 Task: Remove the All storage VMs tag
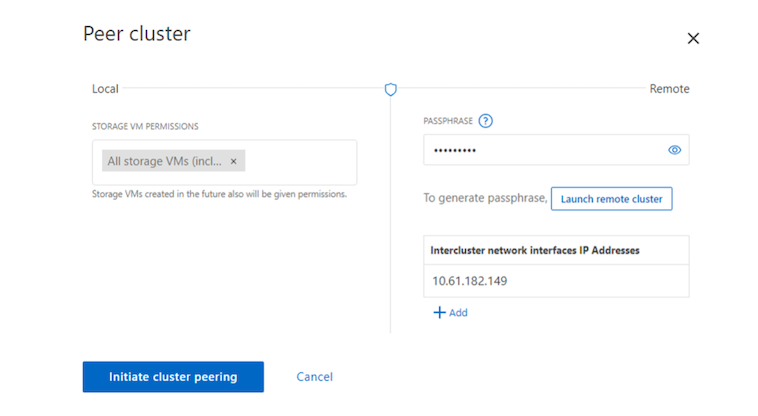point(233,161)
